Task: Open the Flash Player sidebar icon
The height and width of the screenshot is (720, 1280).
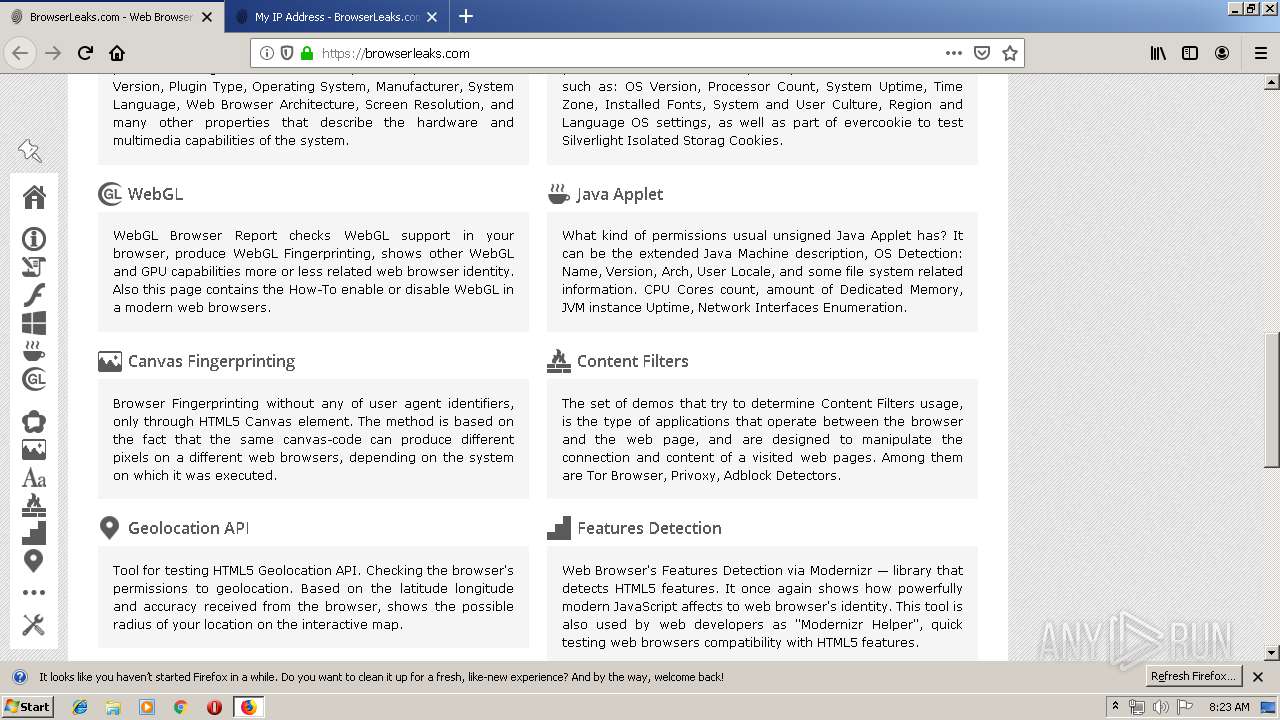Action: [x=34, y=295]
